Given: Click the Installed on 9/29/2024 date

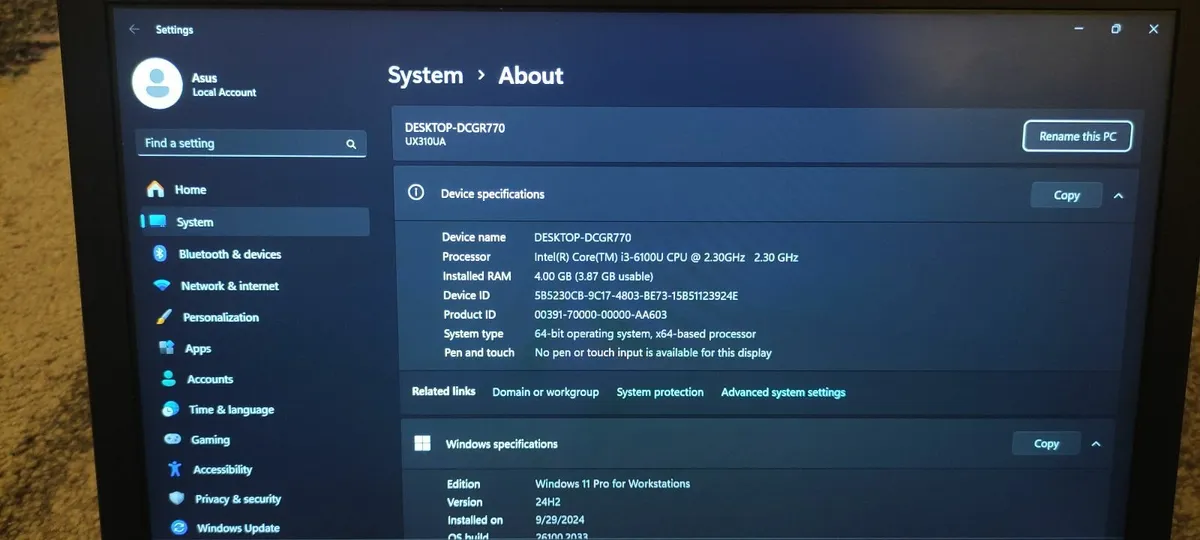Looking at the screenshot, I should (558, 521).
